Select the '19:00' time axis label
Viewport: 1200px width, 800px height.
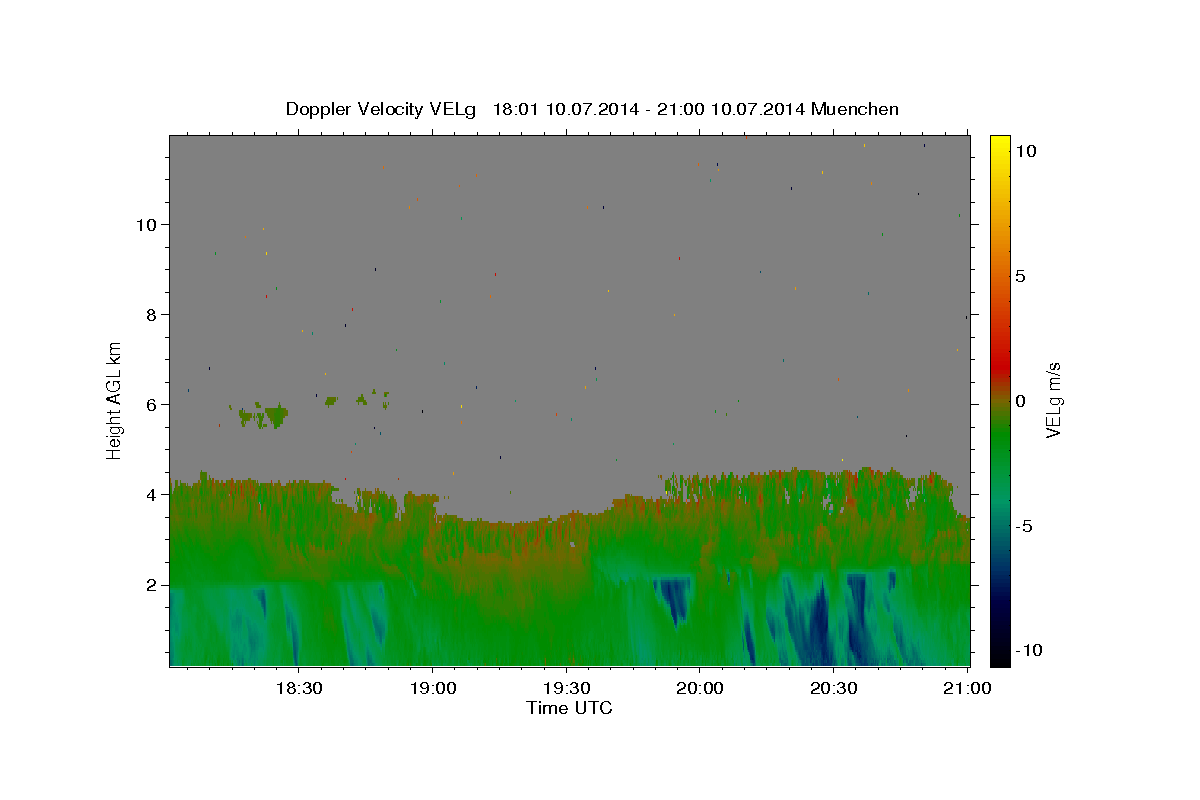point(432,688)
